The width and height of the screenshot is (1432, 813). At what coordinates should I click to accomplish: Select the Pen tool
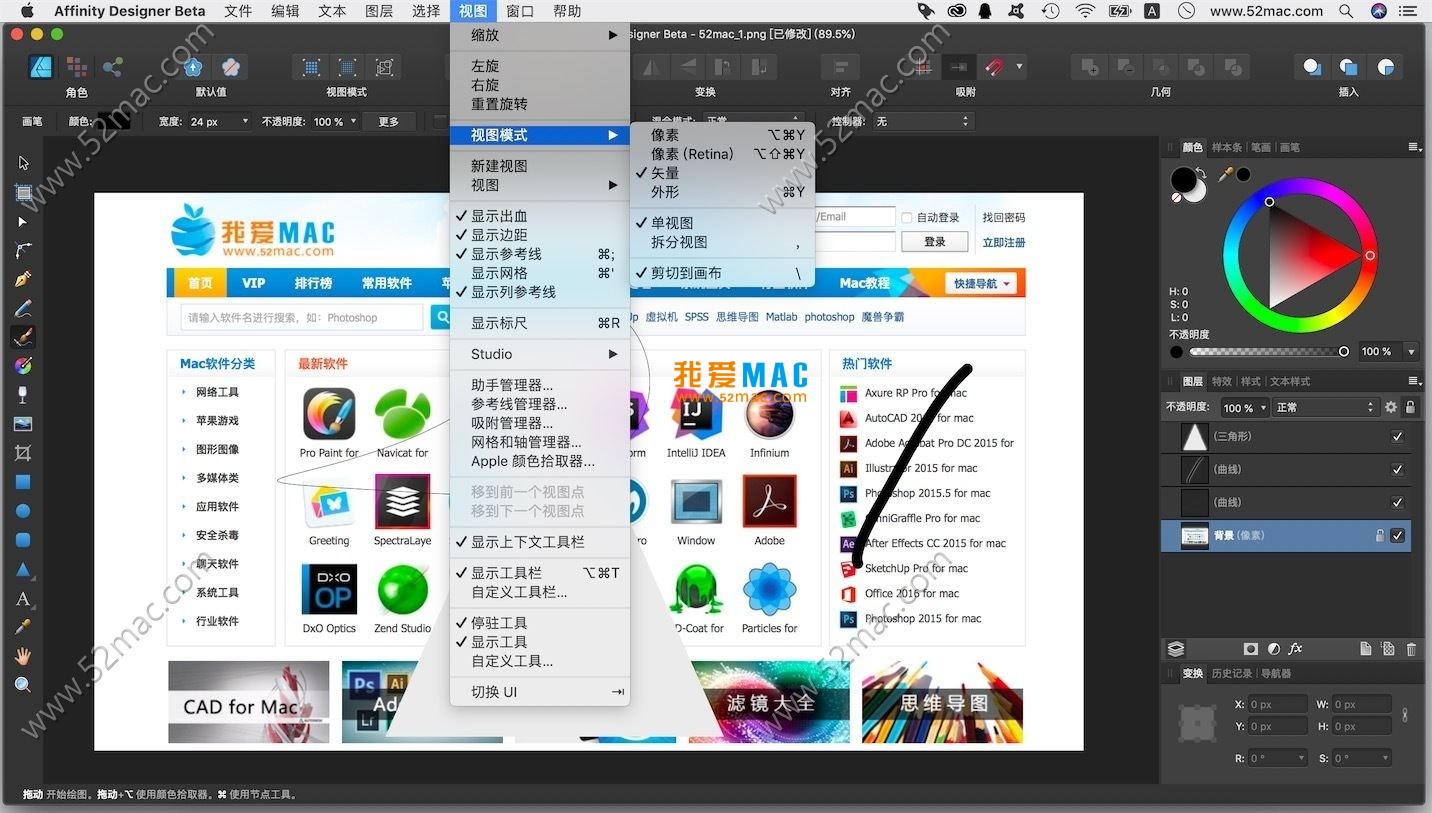[23, 279]
